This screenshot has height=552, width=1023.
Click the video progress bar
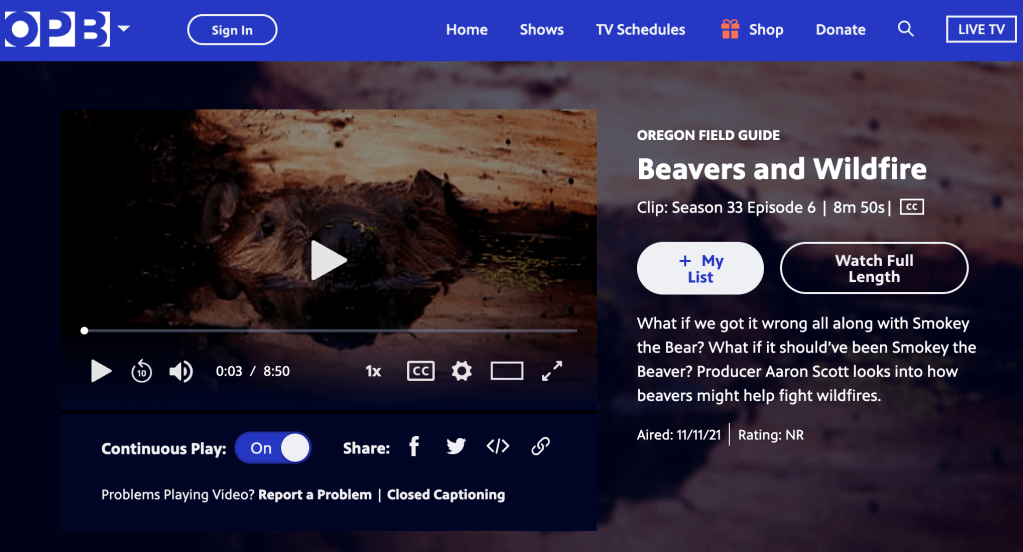pyautogui.click(x=330, y=330)
